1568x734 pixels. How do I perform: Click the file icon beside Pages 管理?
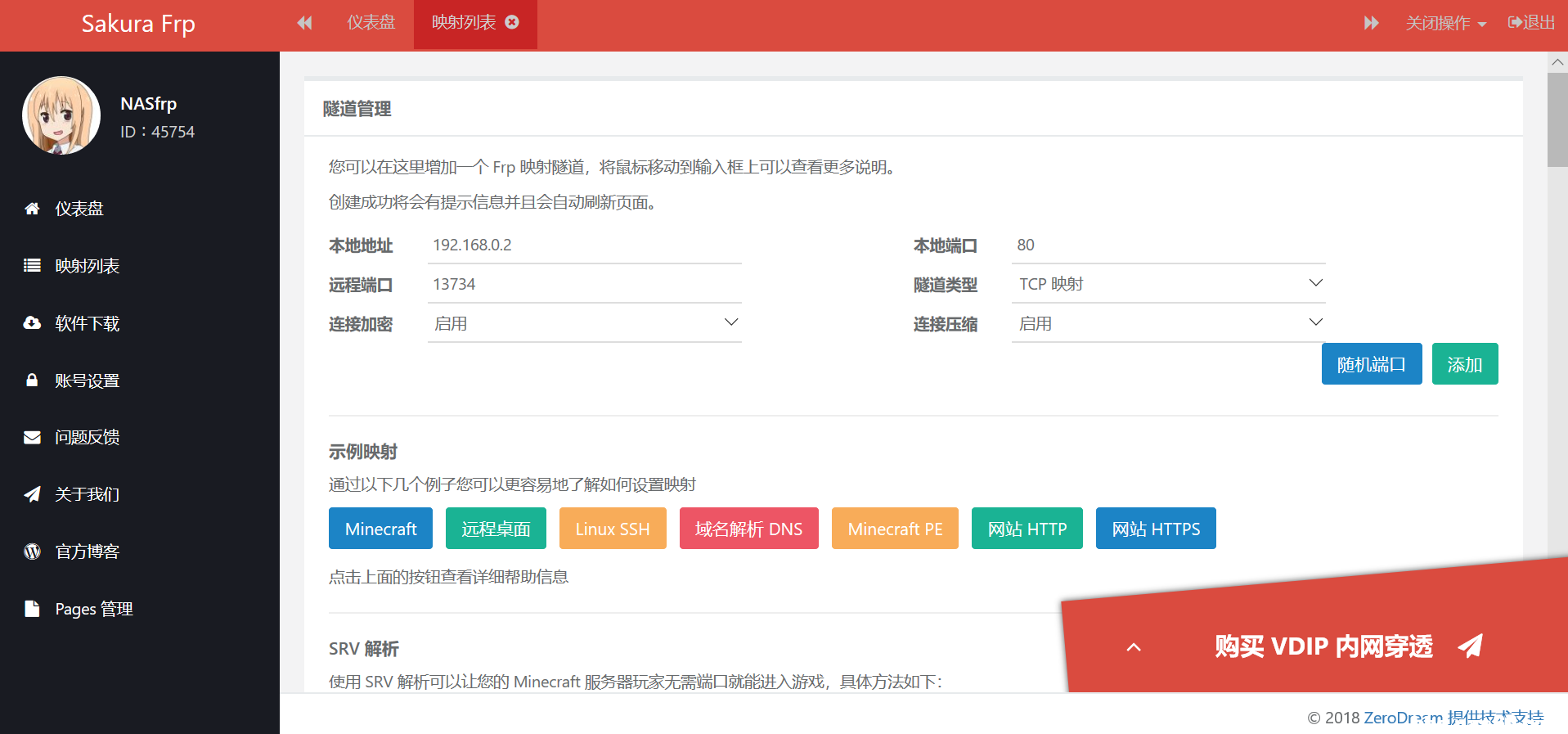32,609
